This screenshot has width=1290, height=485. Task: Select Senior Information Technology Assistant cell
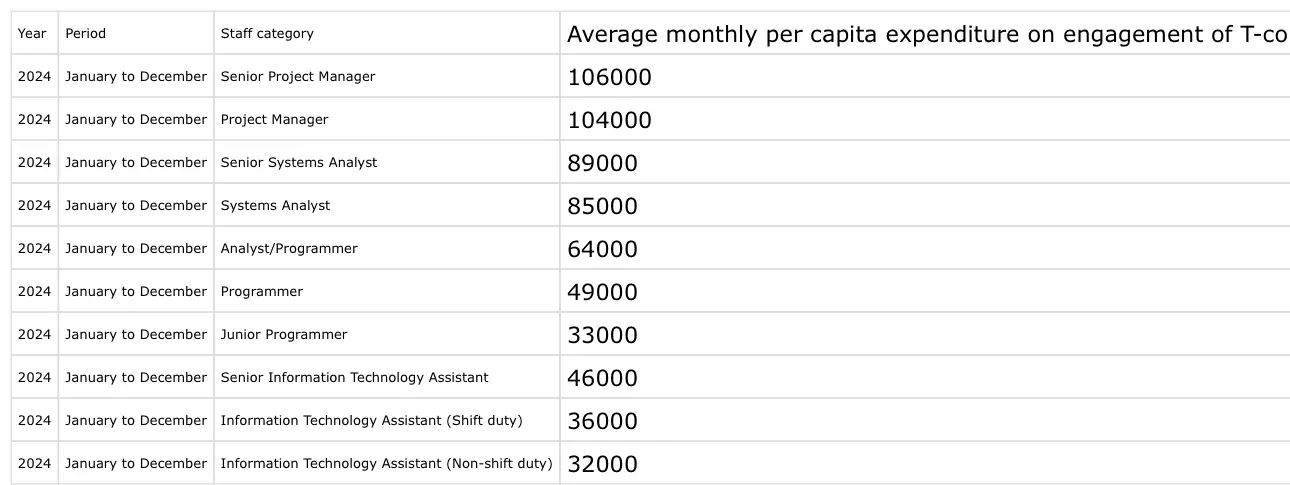point(387,377)
